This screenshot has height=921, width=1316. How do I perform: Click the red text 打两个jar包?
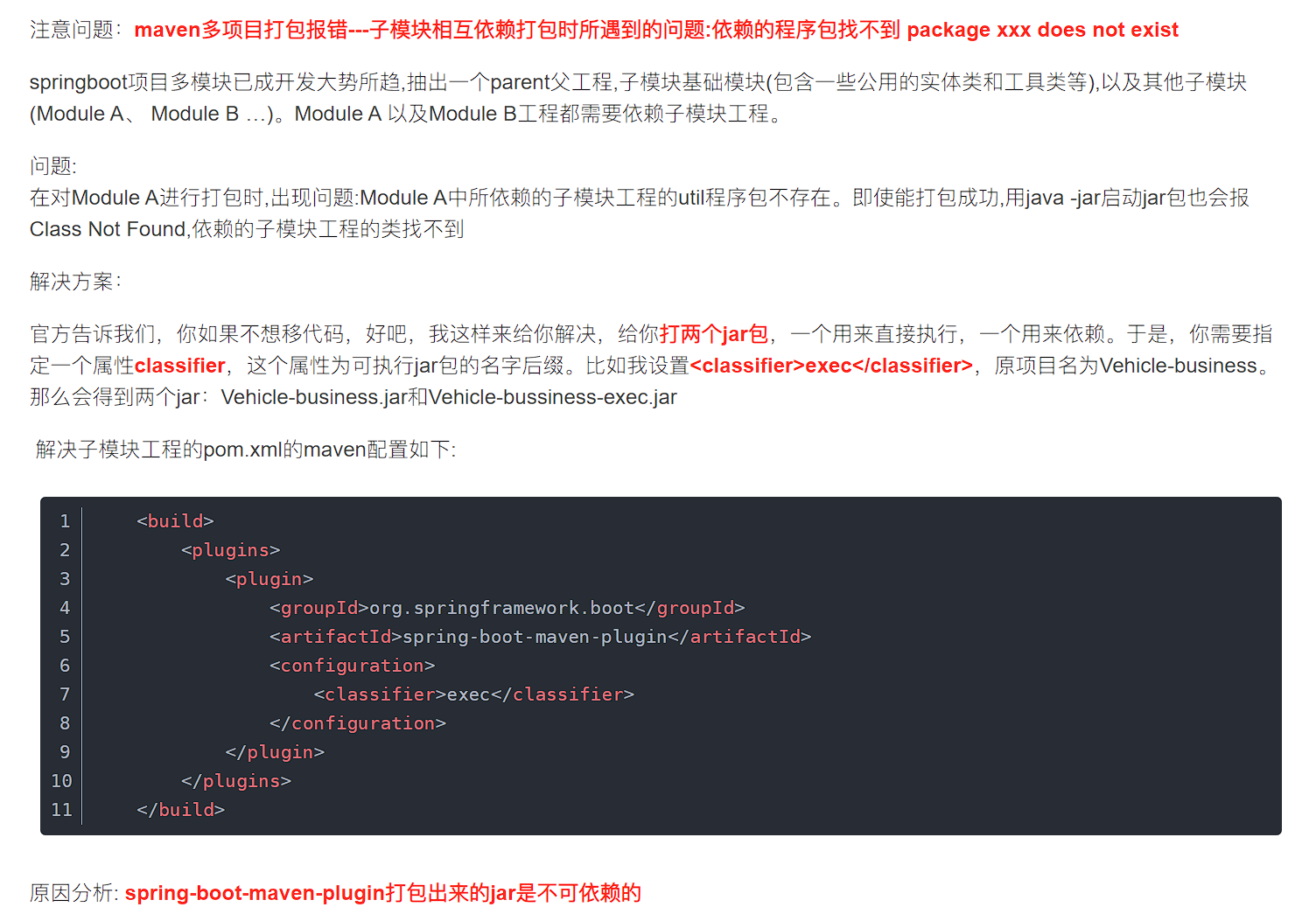coord(714,334)
